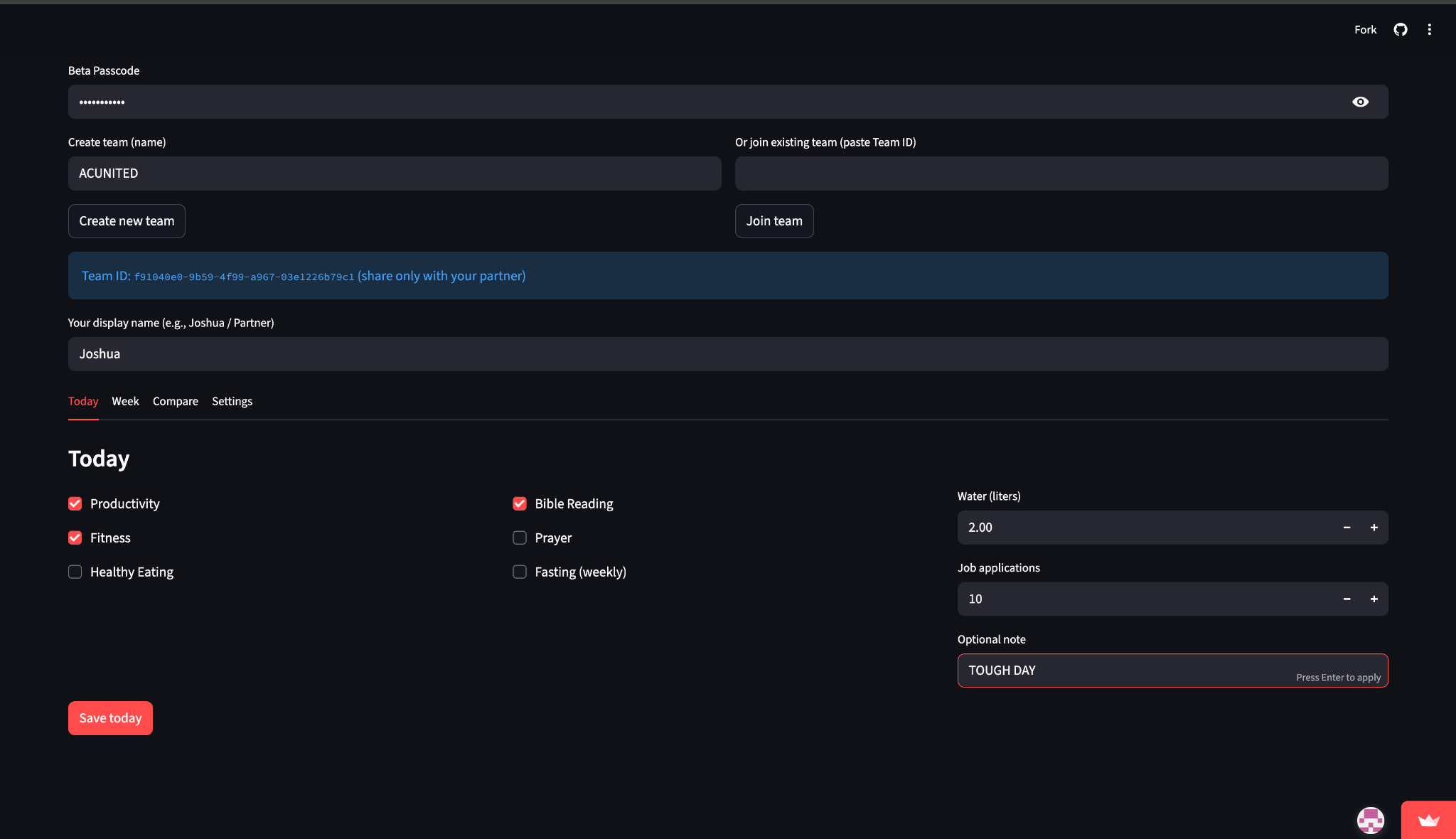Screen dimensions: 1456x839
Task: Show passcode with the eye icon
Action: point(1360,102)
